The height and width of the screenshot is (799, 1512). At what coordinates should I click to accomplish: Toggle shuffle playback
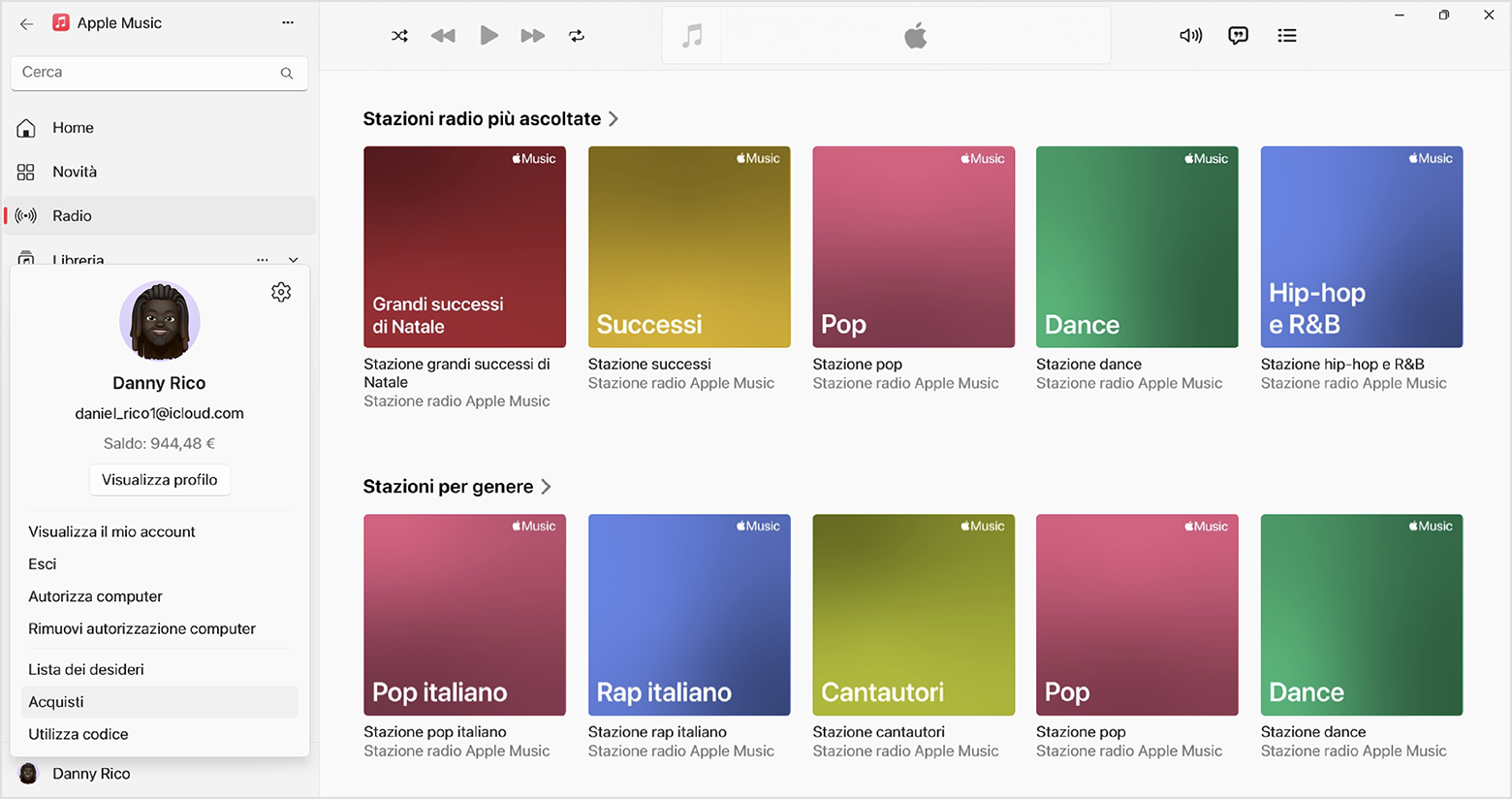tap(399, 36)
